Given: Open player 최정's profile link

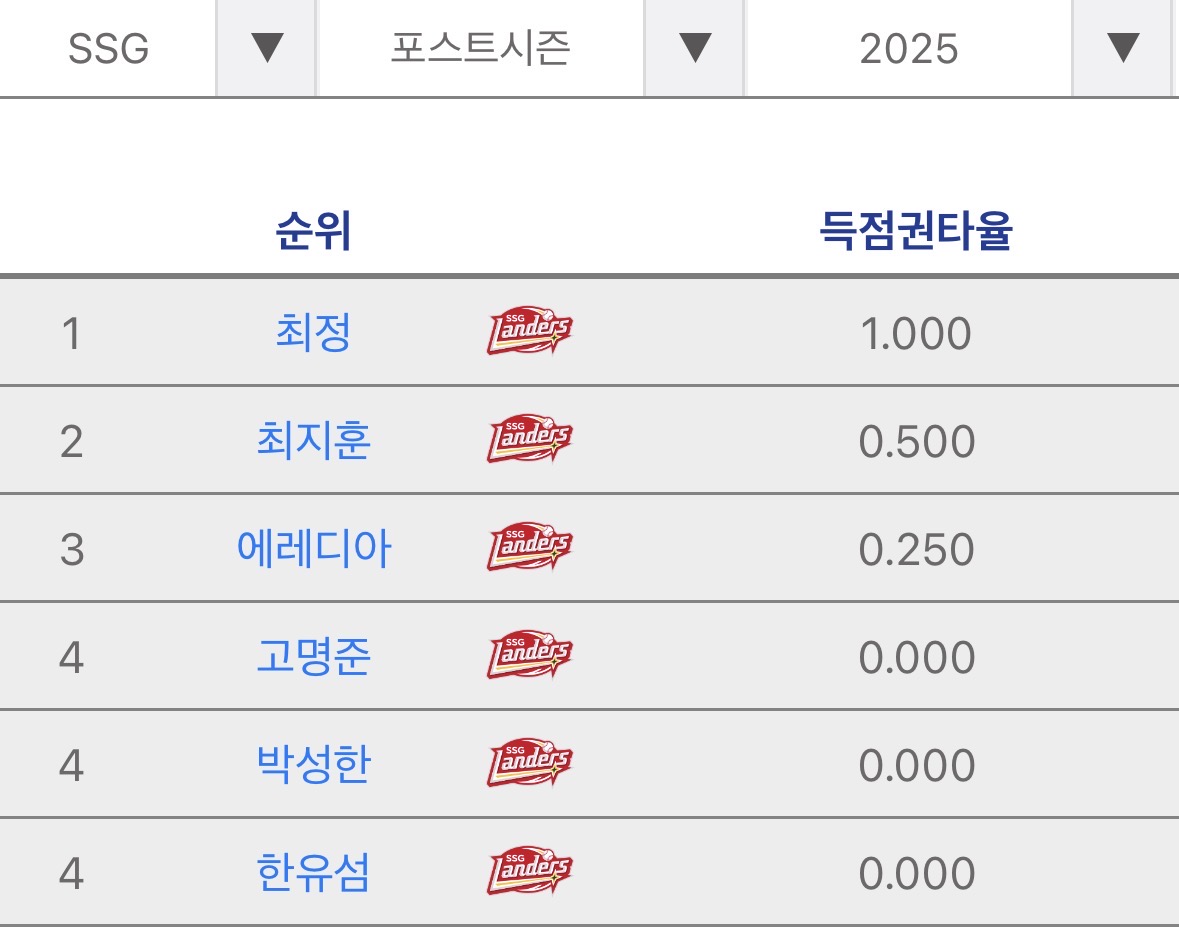Looking at the screenshot, I should pyautogui.click(x=313, y=333).
